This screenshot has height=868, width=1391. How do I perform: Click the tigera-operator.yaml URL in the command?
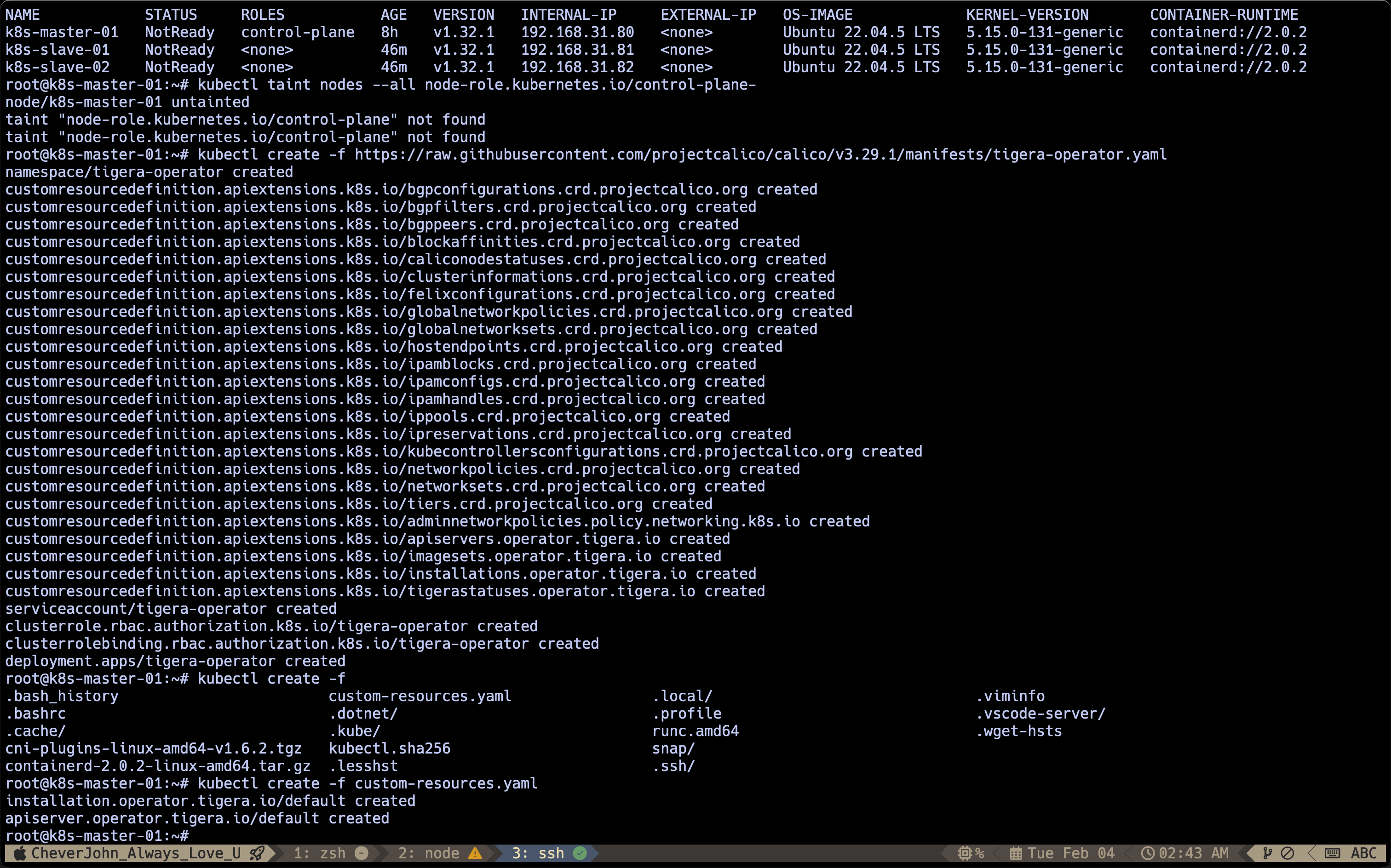[760, 154]
